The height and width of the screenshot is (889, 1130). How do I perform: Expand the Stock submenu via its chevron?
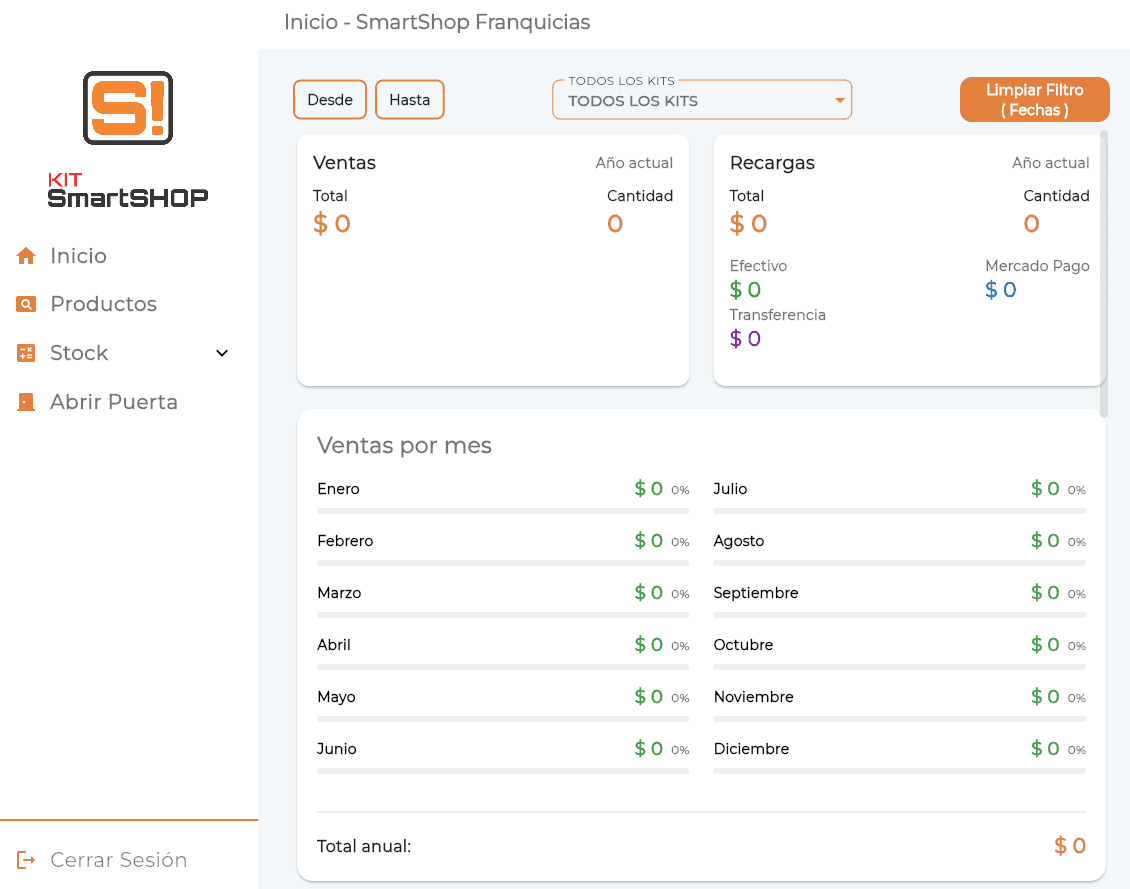pyautogui.click(x=221, y=353)
